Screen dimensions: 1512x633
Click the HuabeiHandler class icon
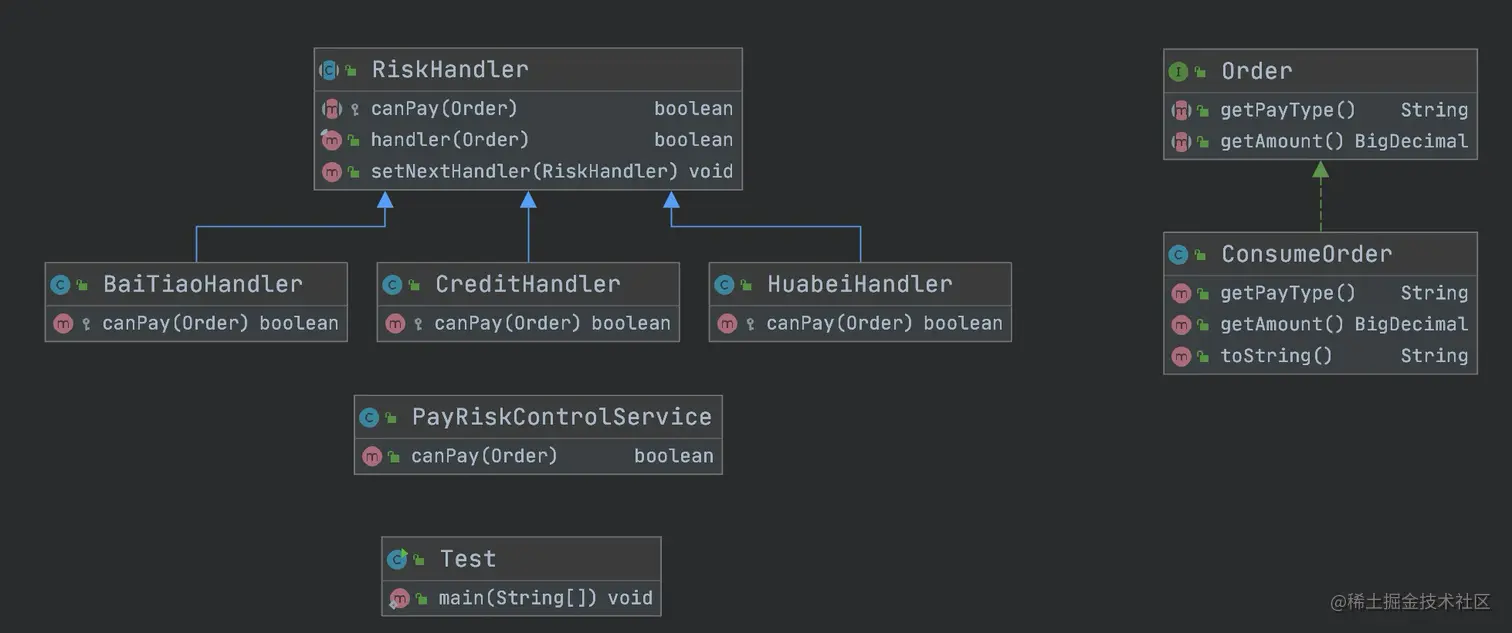tap(725, 285)
